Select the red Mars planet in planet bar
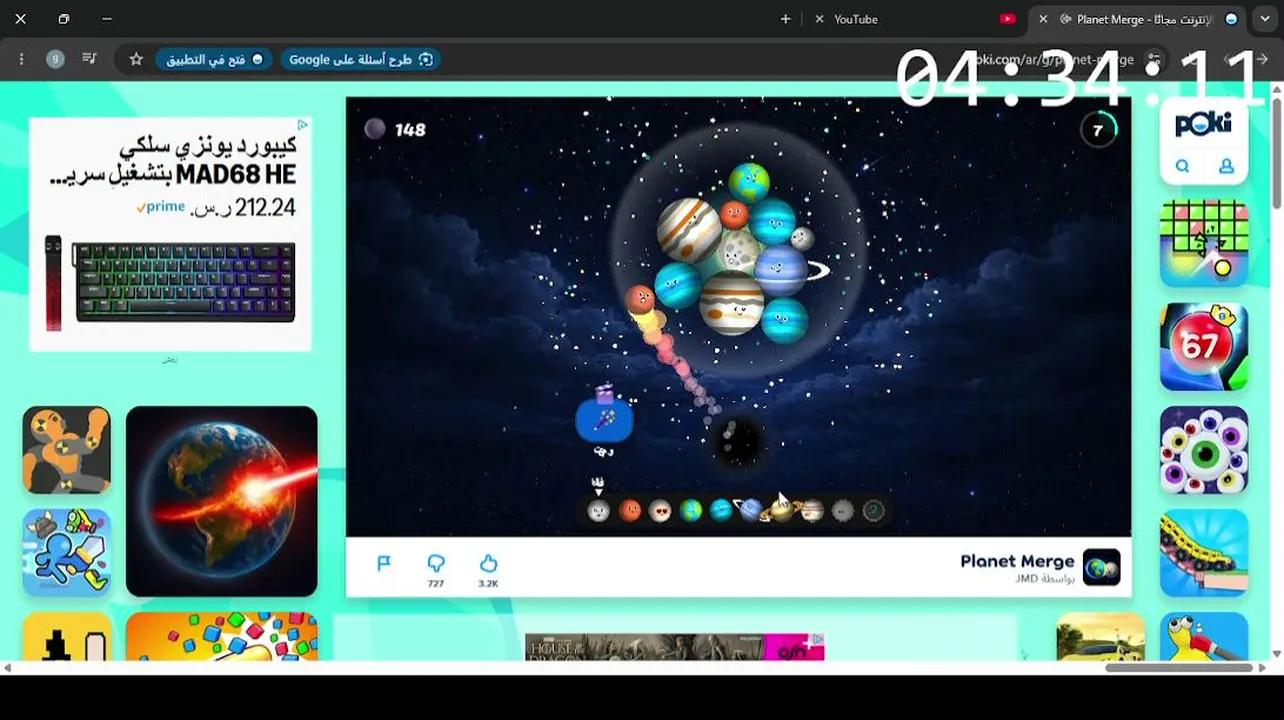This screenshot has width=1284, height=720. 629,511
